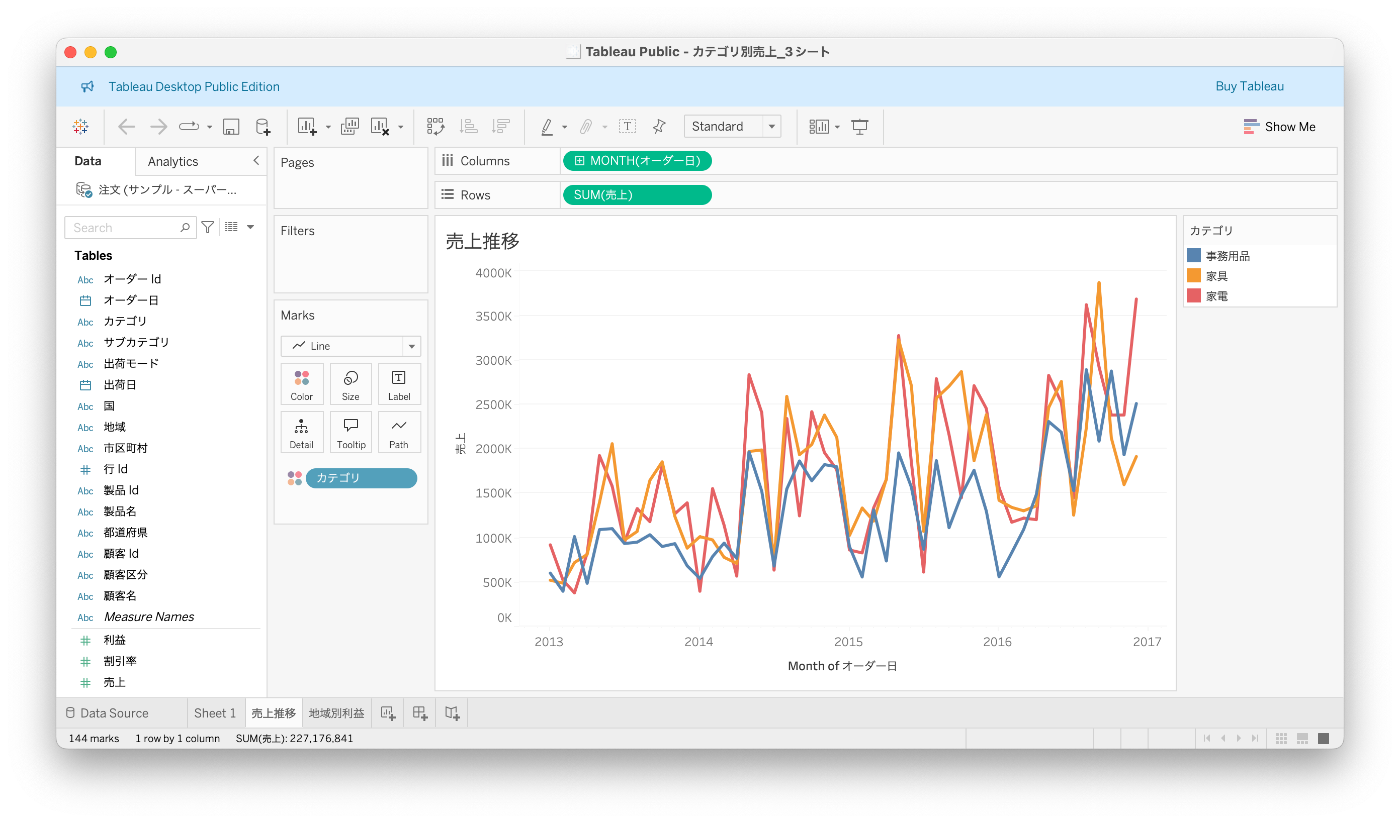Open the New Worksheet dropdown arrow

point(328,128)
